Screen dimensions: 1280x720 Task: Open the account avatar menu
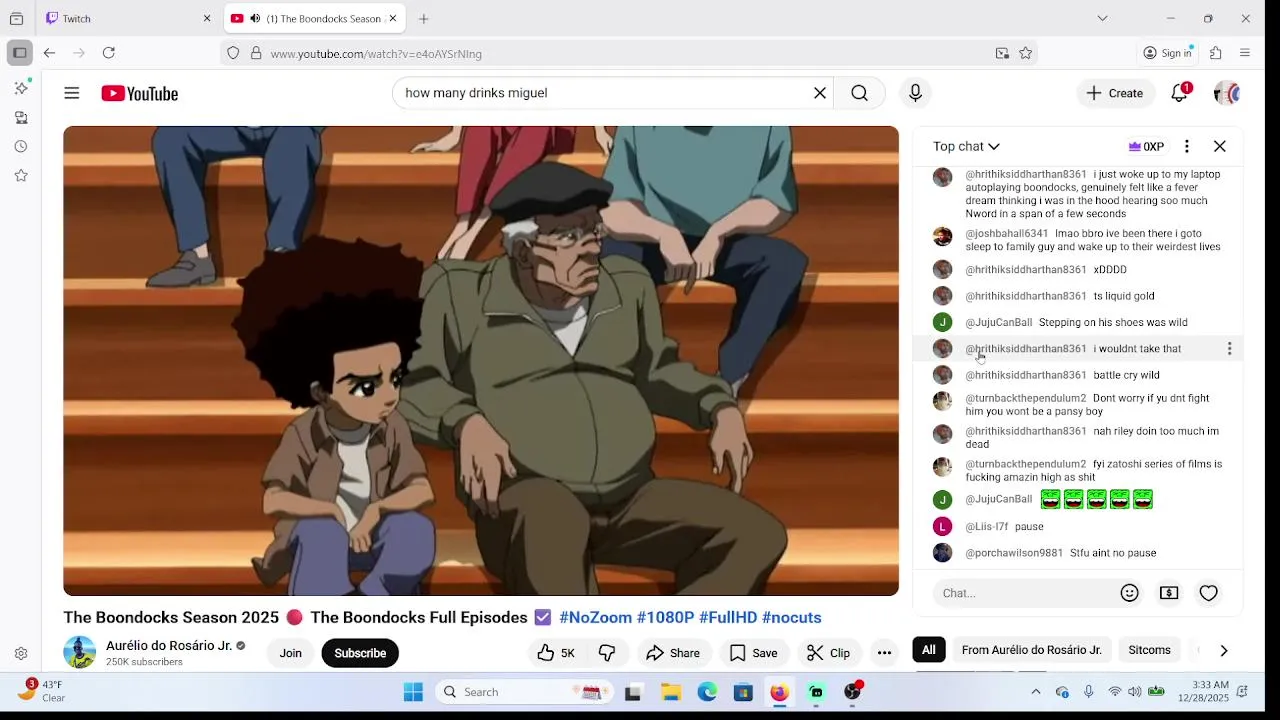[1227, 93]
